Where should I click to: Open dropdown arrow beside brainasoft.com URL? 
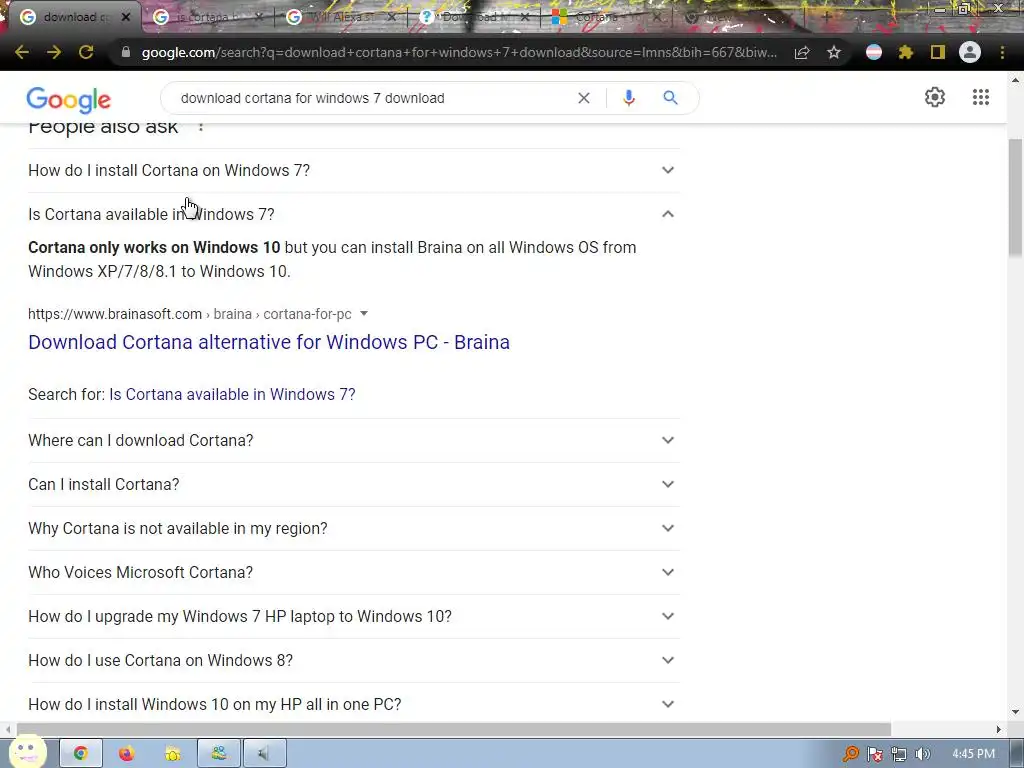[364, 314]
